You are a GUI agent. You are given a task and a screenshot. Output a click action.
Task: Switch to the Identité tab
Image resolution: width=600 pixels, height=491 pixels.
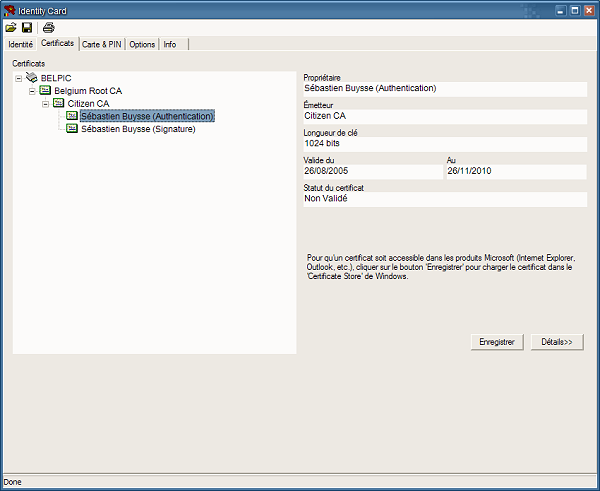(x=20, y=45)
